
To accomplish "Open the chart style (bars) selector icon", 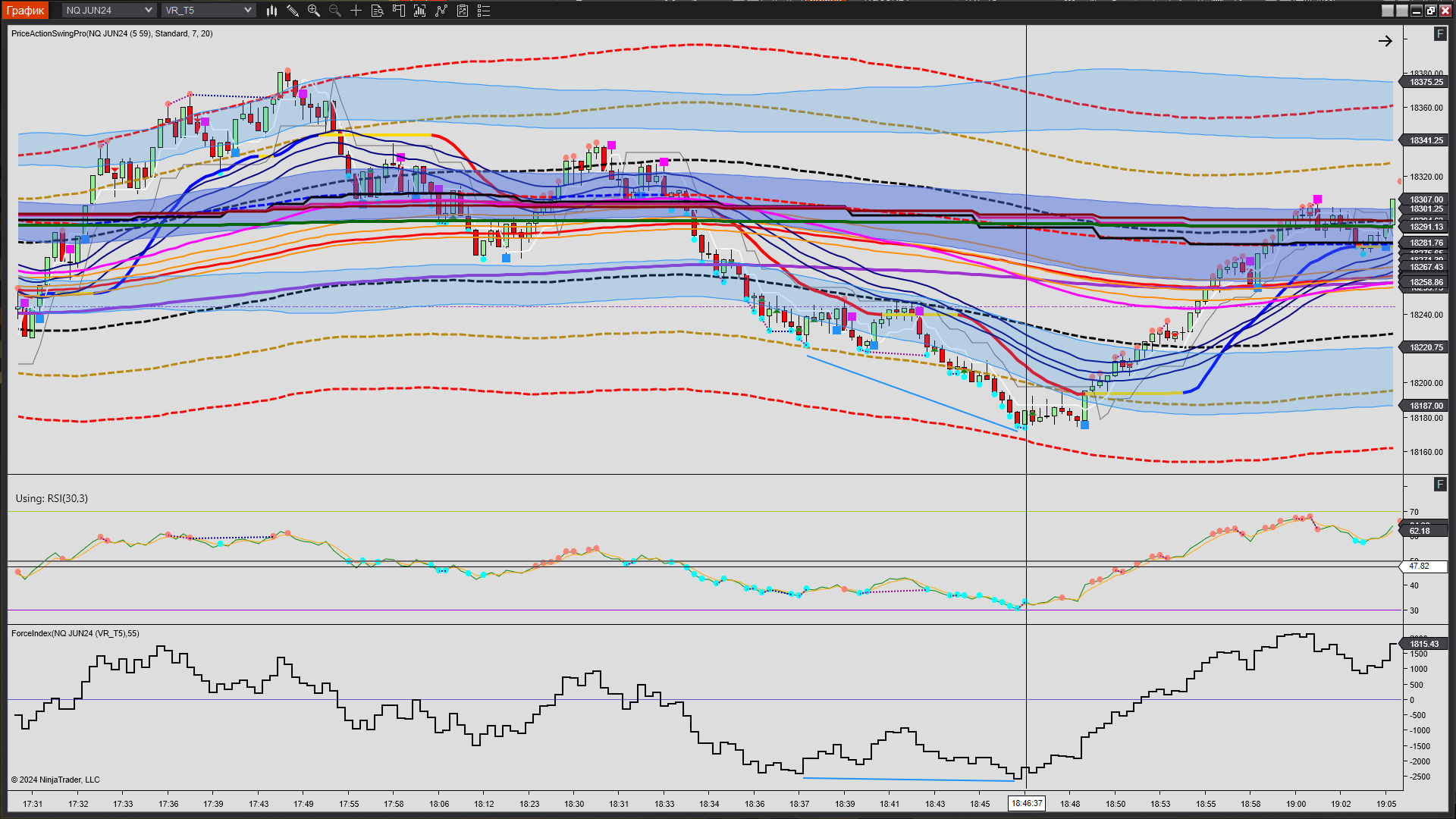I will pyautogui.click(x=271, y=11).
